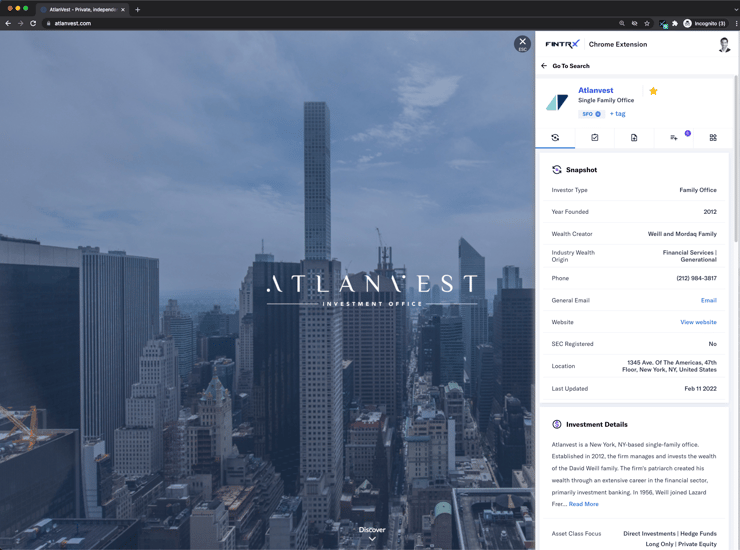Click the ATLANVEST website logo
Screen dimensions: 740x550
pos(372,289)
